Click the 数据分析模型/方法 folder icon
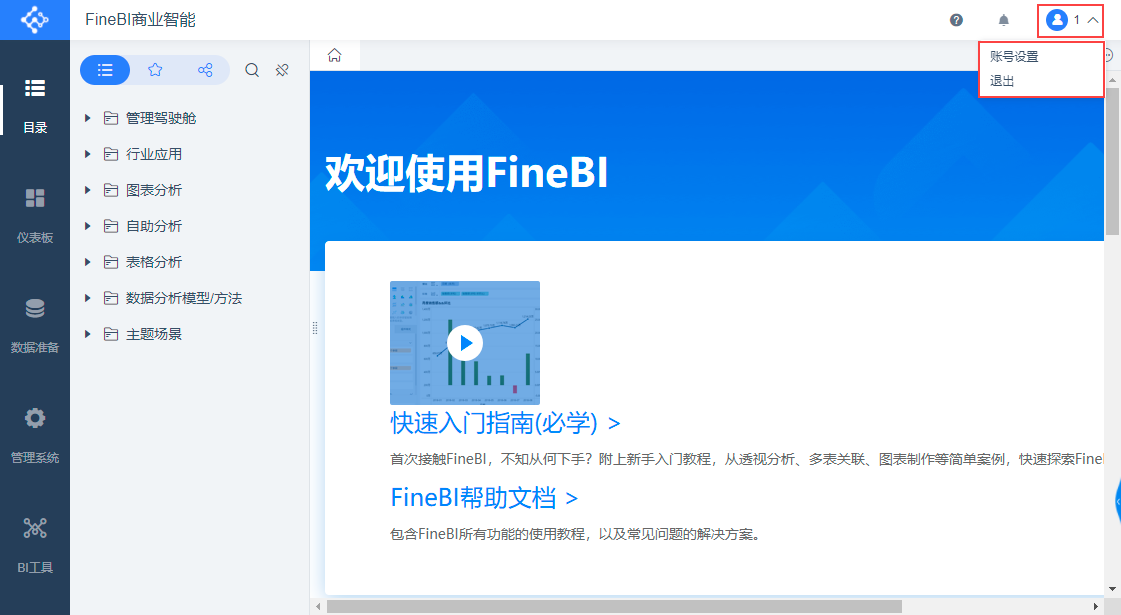Image resolution: width=1121 pixels, height=615 pixels. pyautogui.click(x=111, y=298)
